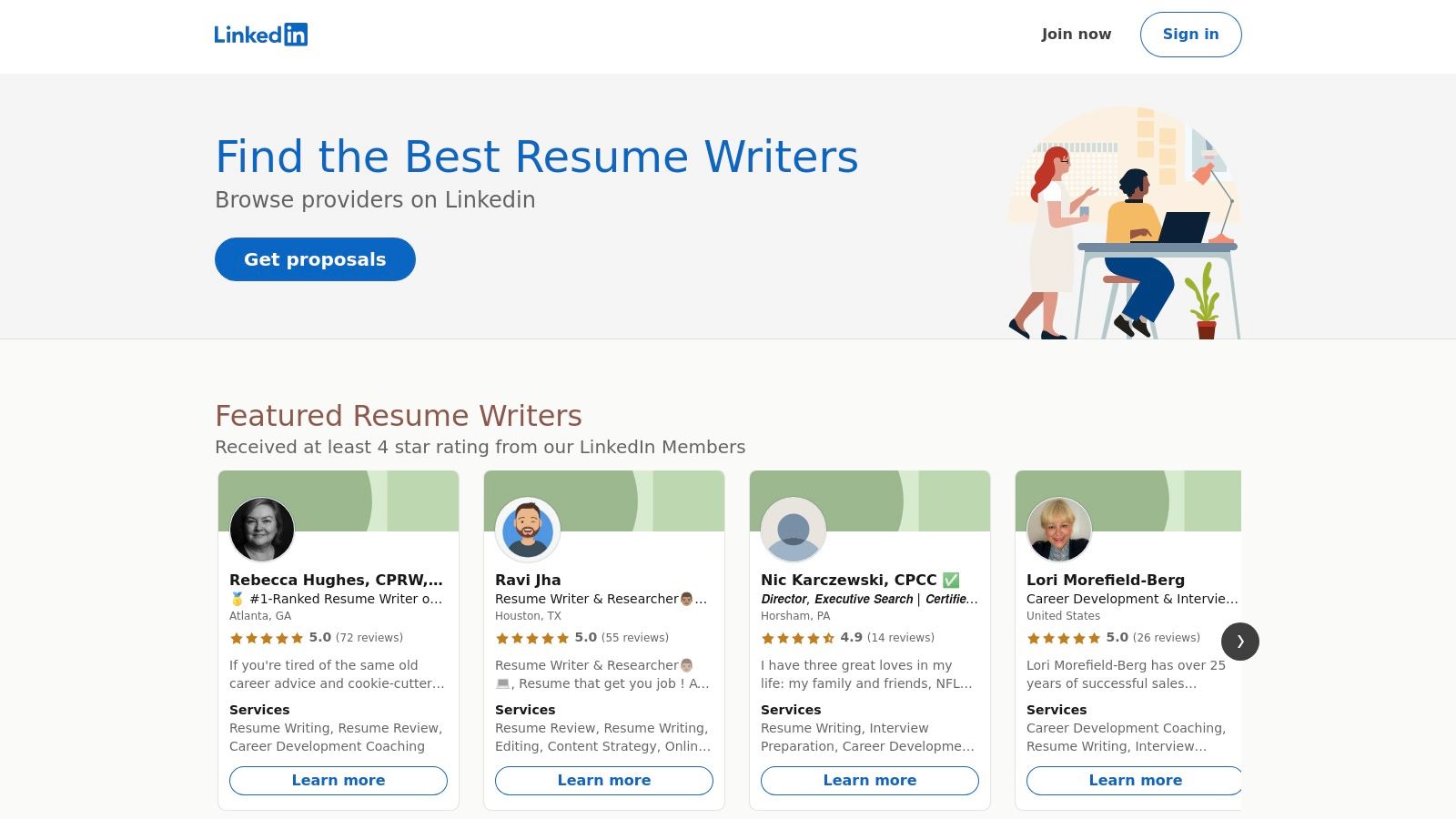Click a star in Ravi's rating row
The width and height of the screenshot is (1456, 819).
(x=530, y=639)
